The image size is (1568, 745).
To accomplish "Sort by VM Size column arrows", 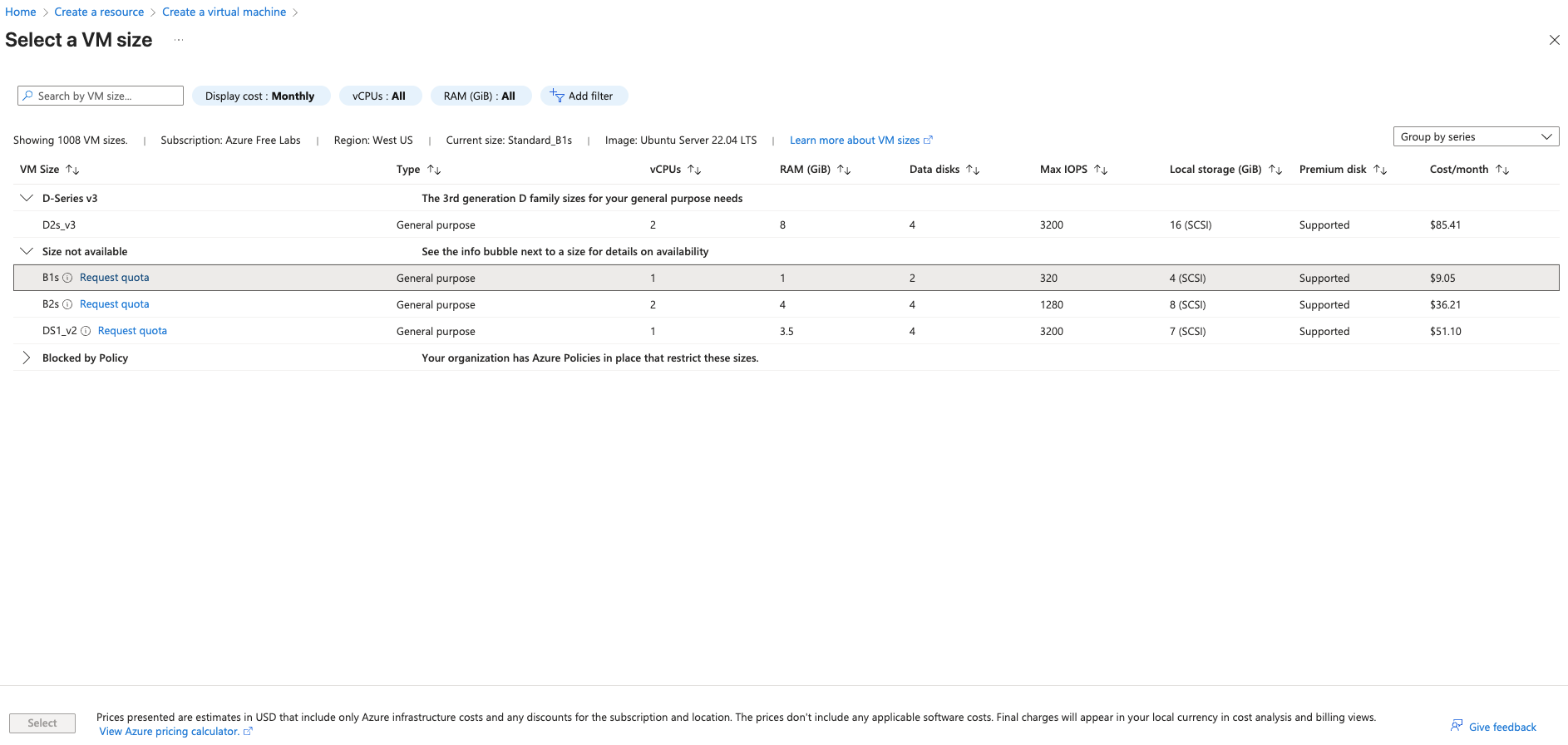I will point(72,170).
